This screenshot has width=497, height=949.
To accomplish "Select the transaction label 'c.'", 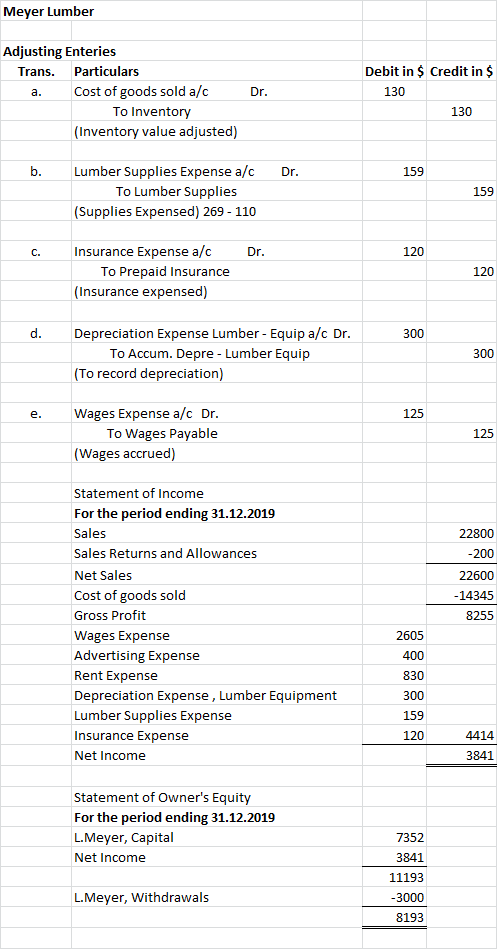I will [x=36, y=253].
